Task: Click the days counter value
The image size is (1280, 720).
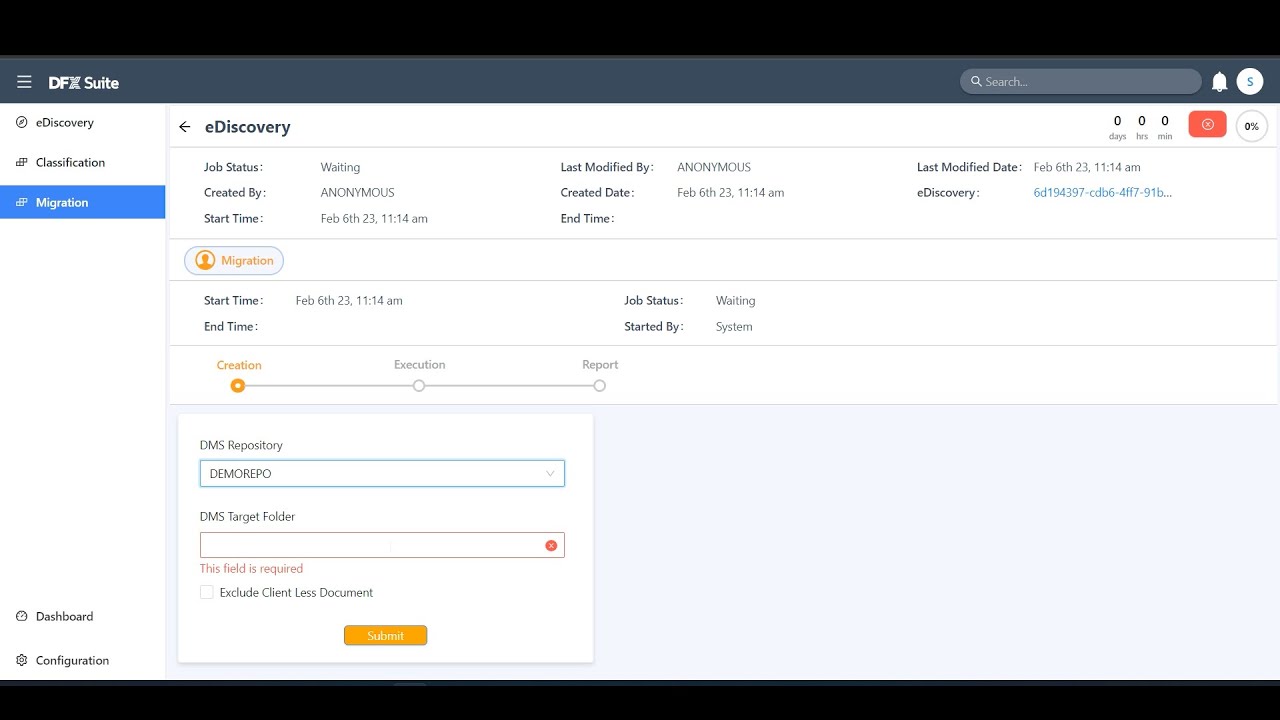Action: point(1117,121)
